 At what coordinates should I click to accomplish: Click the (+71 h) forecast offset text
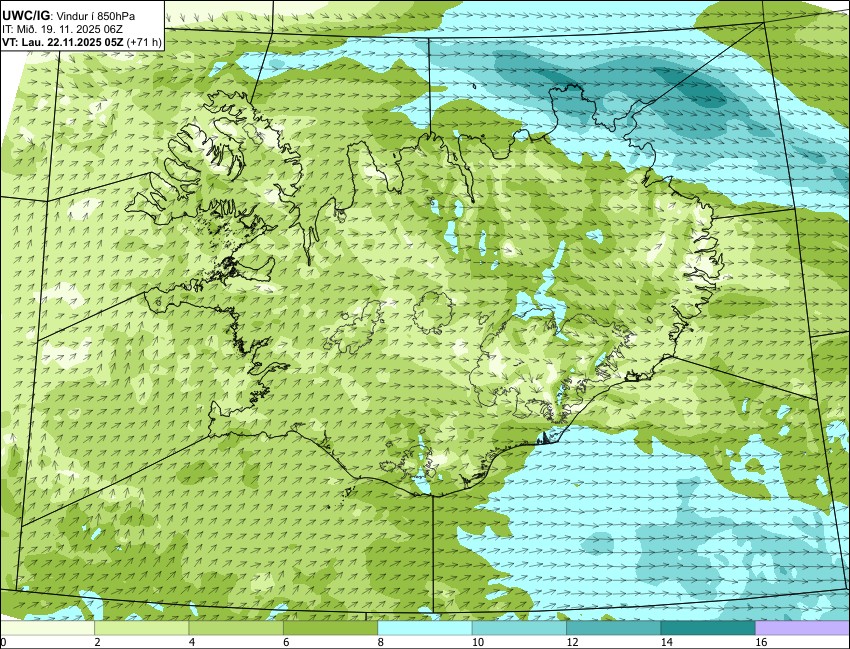coord(144,43)
